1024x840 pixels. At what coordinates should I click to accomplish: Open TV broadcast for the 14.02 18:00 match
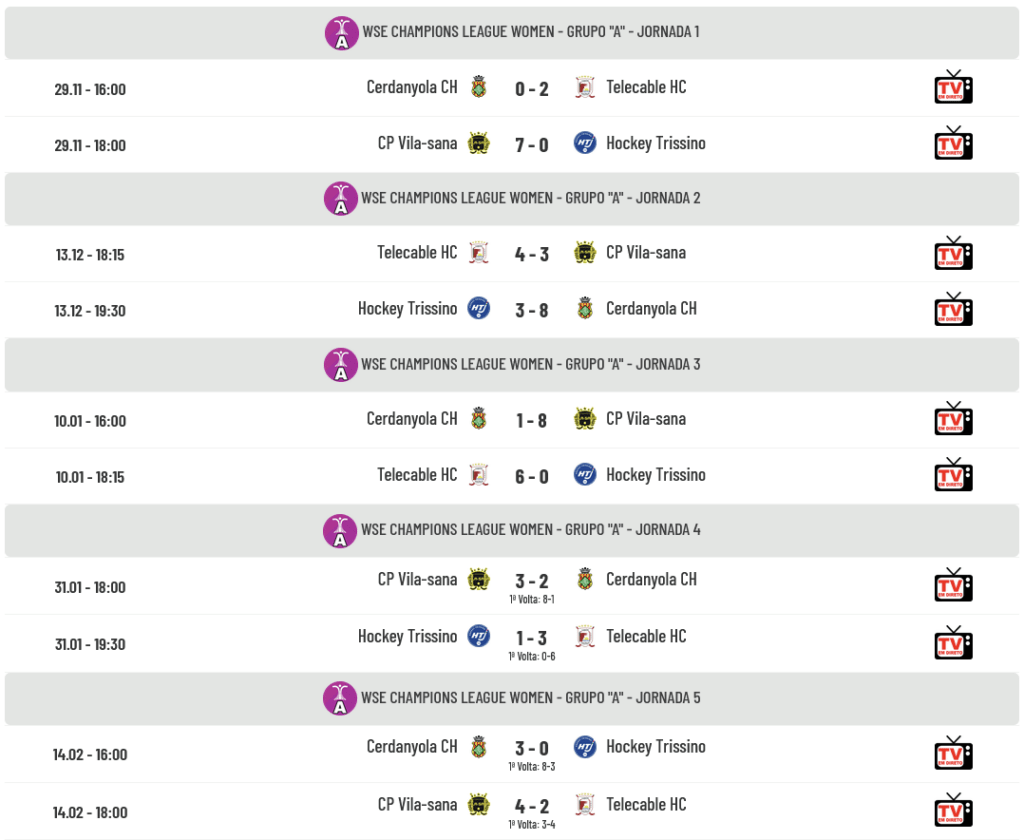952,809
